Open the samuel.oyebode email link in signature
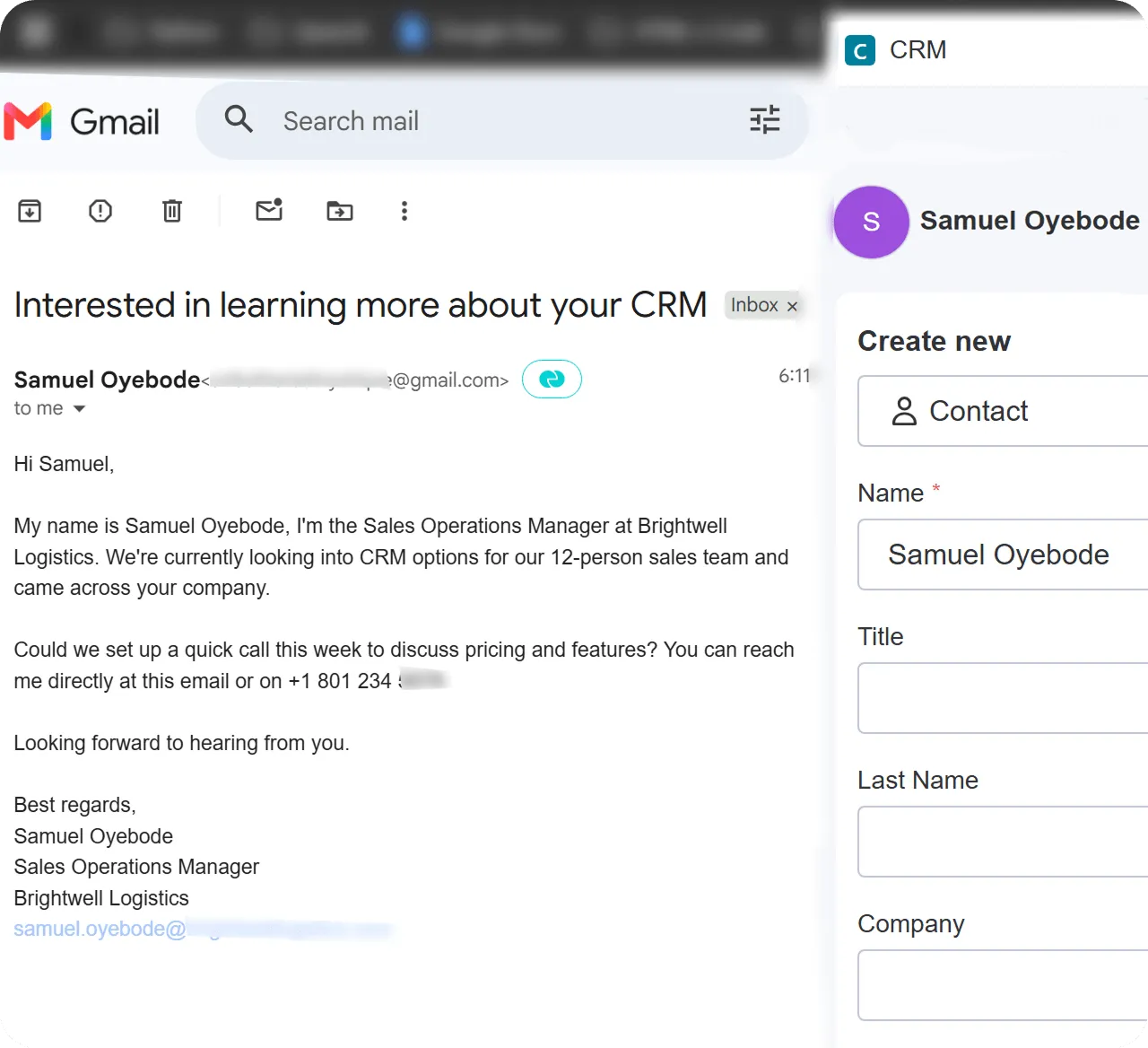 click(x=203, y=930)
